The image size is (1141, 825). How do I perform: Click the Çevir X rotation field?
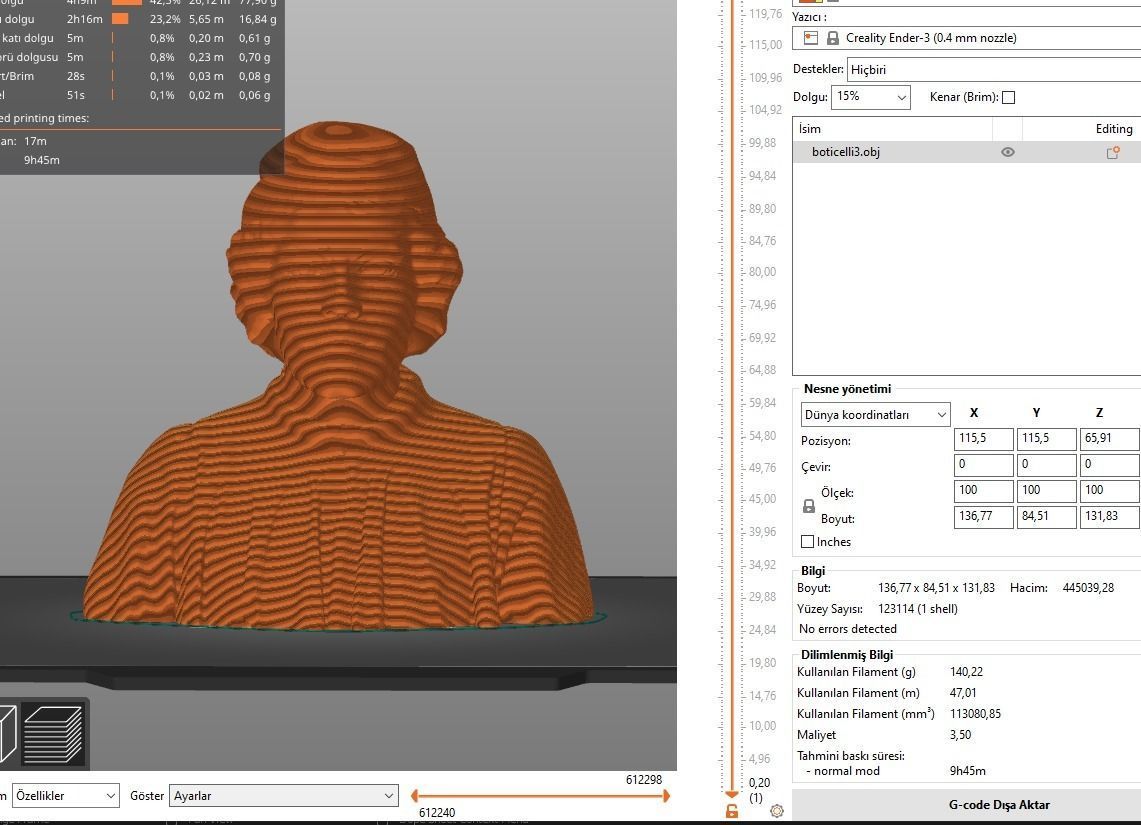(984, 465)
